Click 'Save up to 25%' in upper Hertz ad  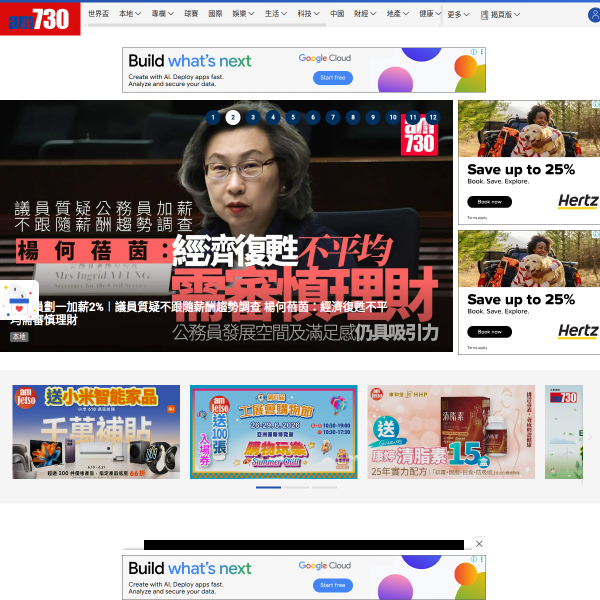point(521,169)
